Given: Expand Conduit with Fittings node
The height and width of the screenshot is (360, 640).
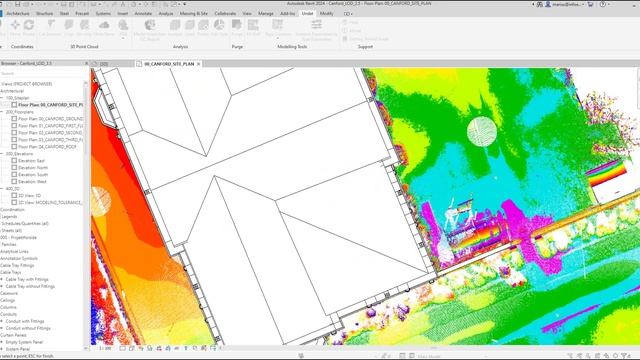Looking at the screenshot, I should click(2, 321).
